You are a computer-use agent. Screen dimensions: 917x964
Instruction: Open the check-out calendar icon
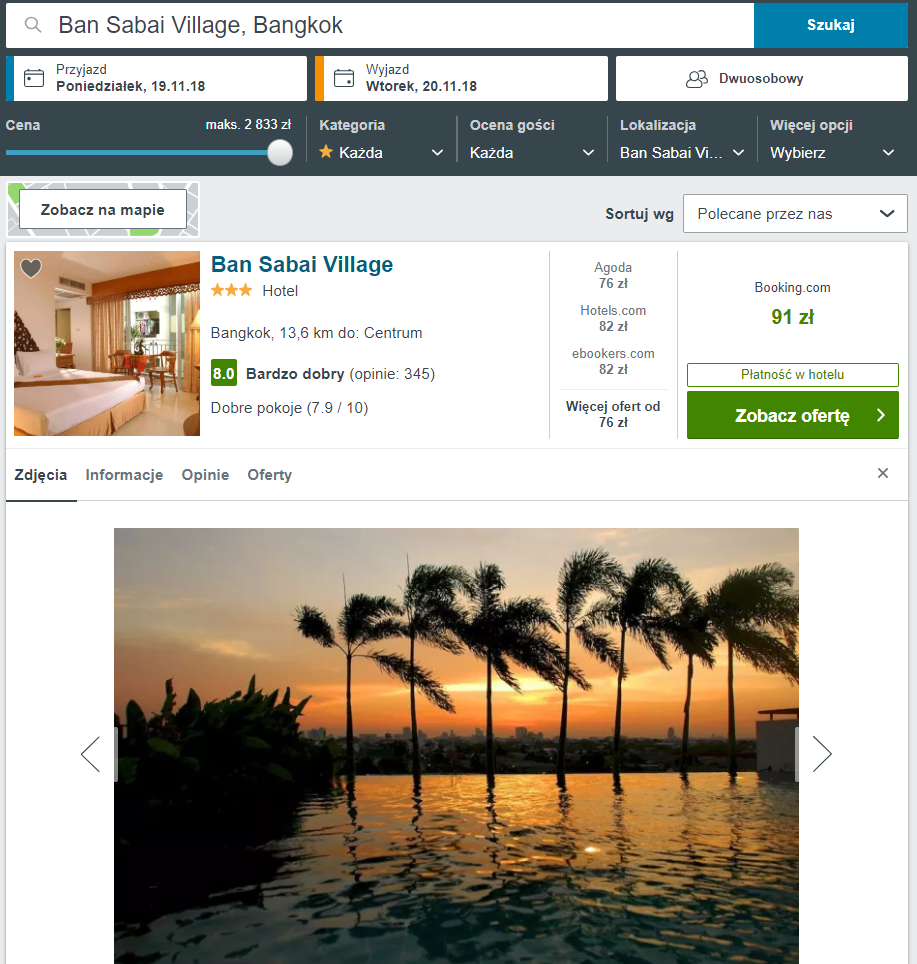point(344,78)
